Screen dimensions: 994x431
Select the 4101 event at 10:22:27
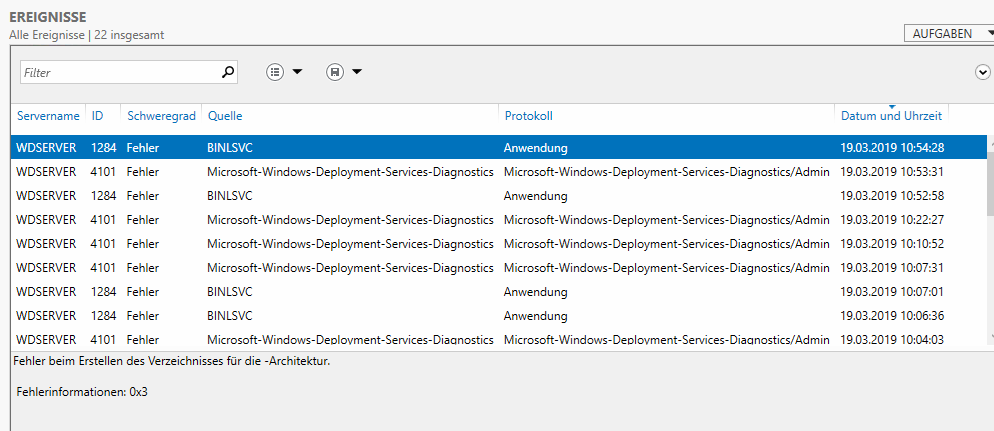coord(498,219)
